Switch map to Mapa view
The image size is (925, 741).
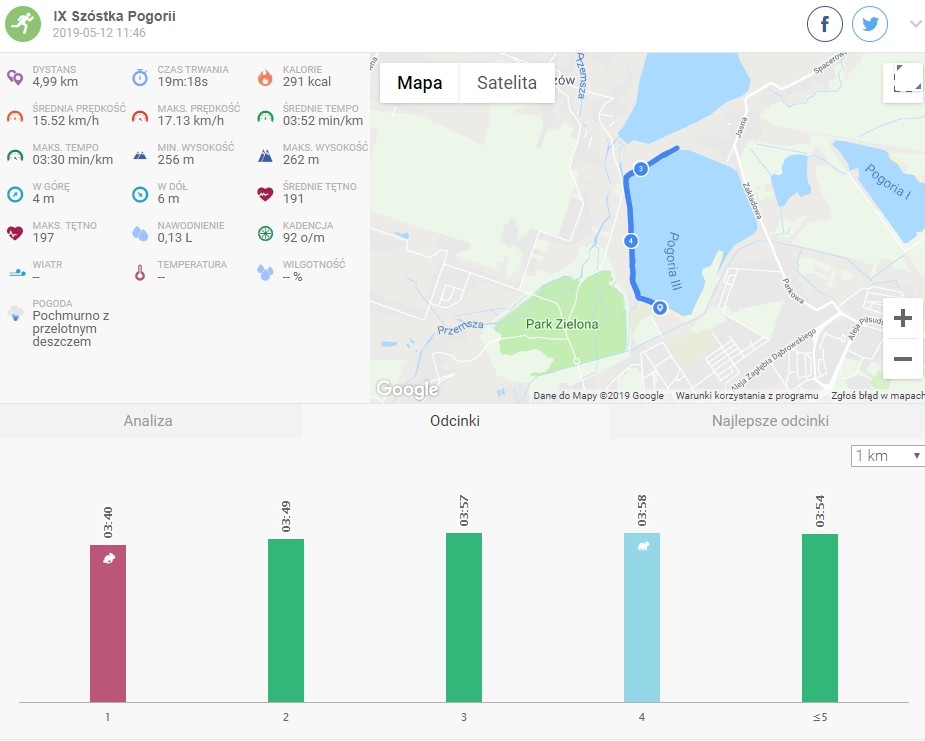point(419,83)
